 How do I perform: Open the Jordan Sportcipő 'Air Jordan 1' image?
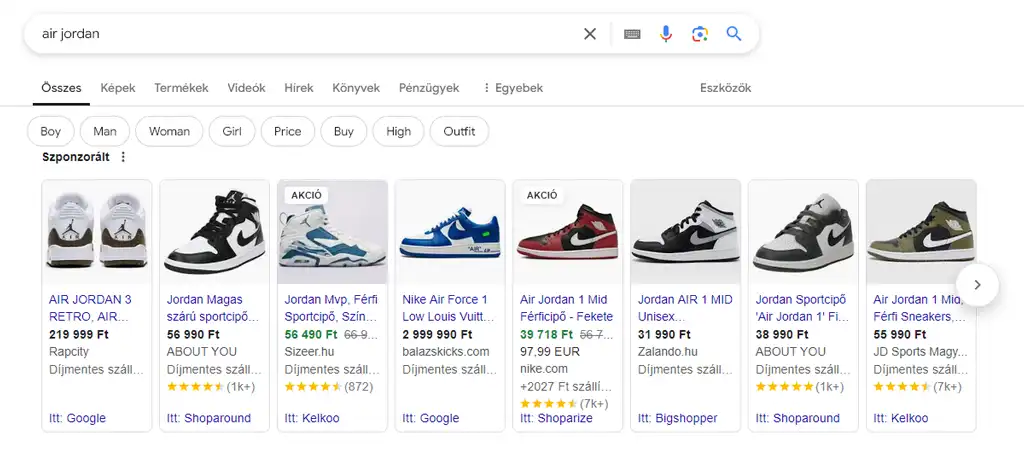tap(803, 232)
